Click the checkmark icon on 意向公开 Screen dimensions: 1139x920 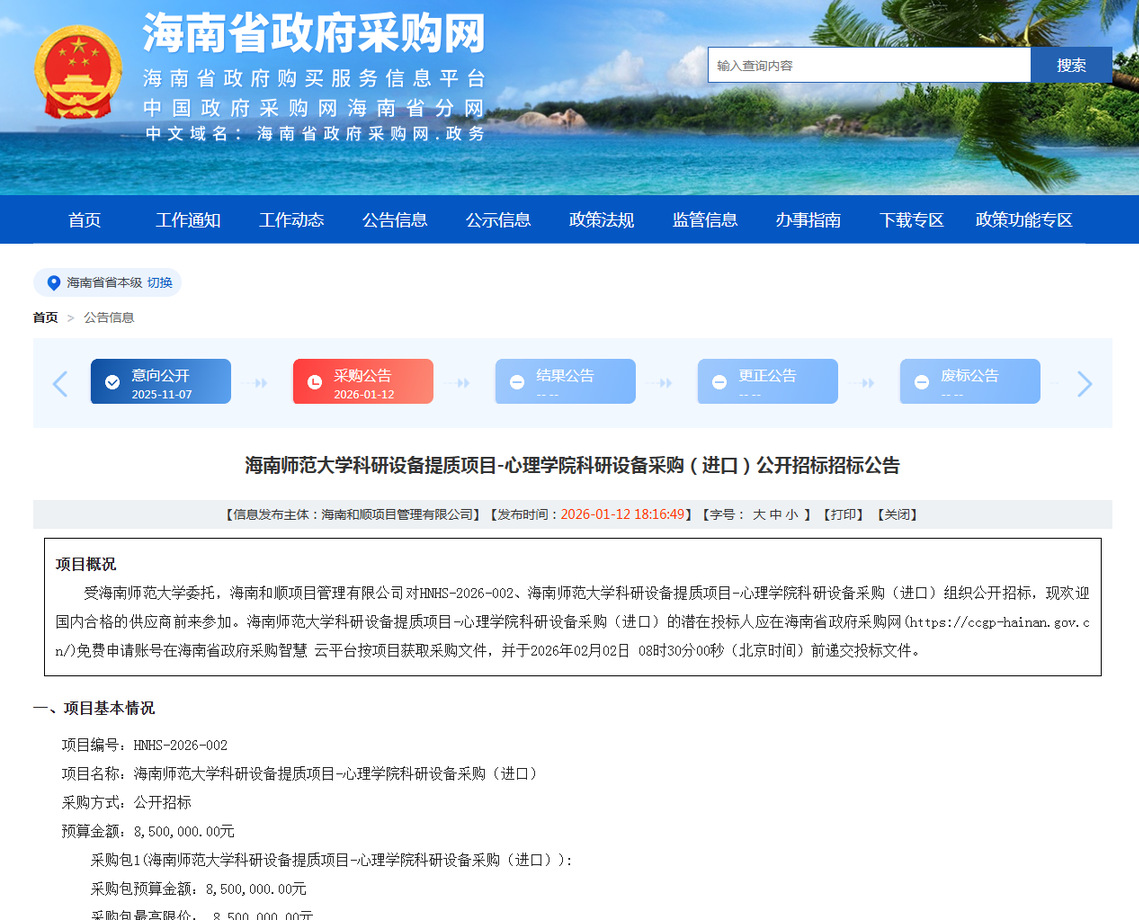112,382
